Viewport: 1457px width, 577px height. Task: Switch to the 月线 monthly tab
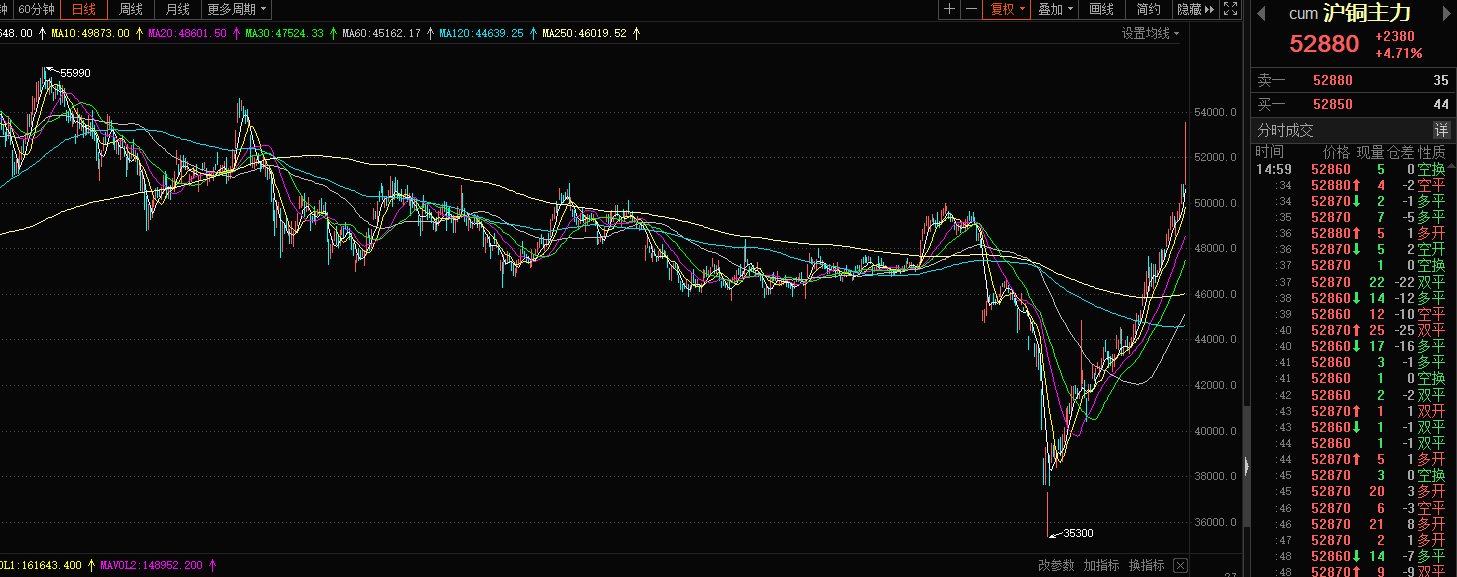click(x=177, y=9)
